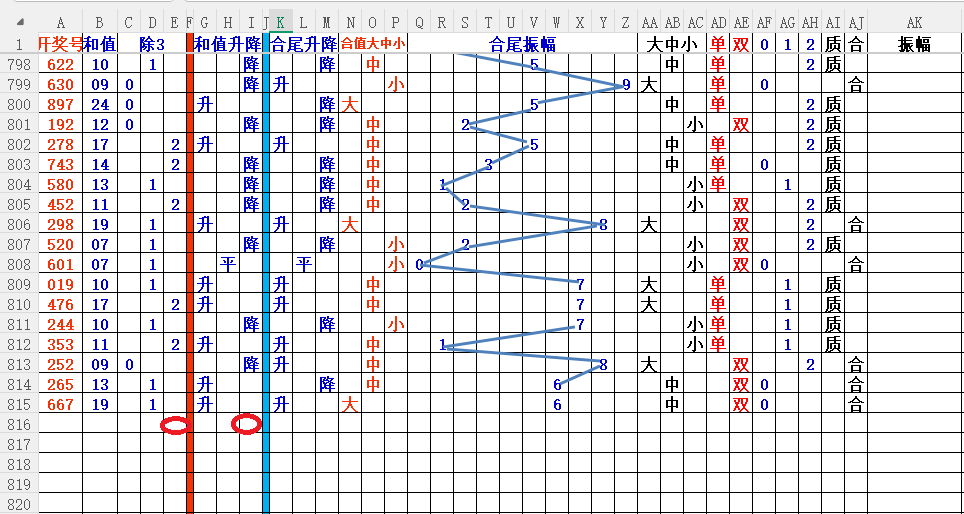Click the 双 header in row 1
Screen dimensions: 964x514
pos(741,44)
